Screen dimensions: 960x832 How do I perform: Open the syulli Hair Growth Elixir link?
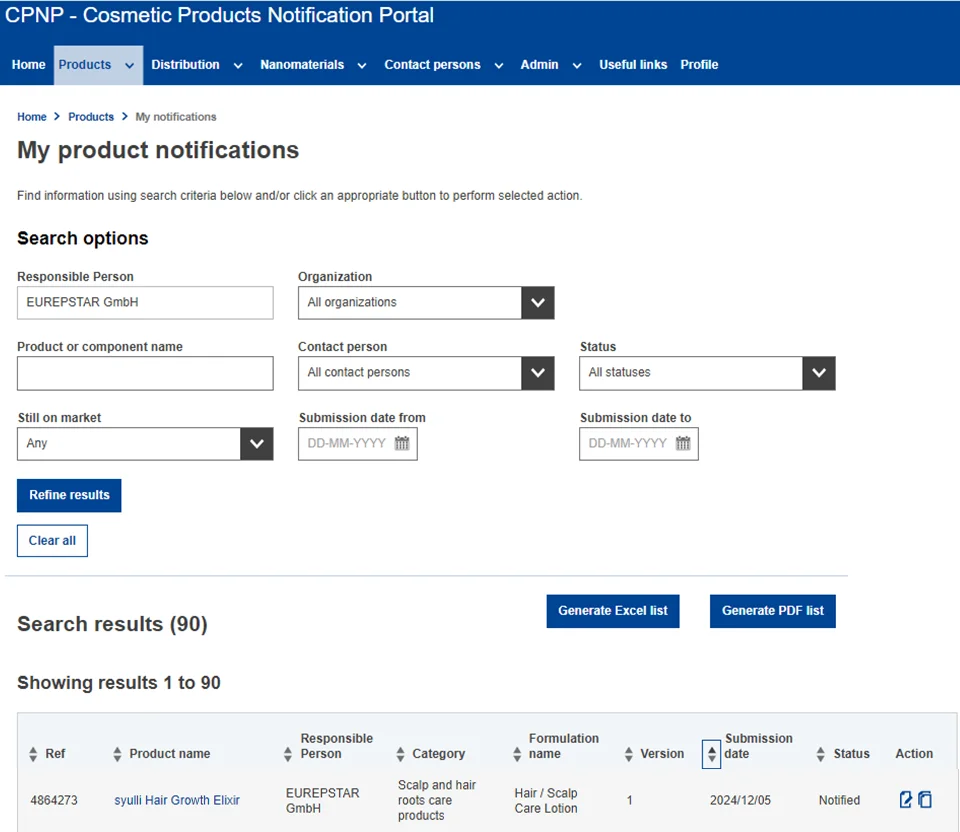coord(177,800)
